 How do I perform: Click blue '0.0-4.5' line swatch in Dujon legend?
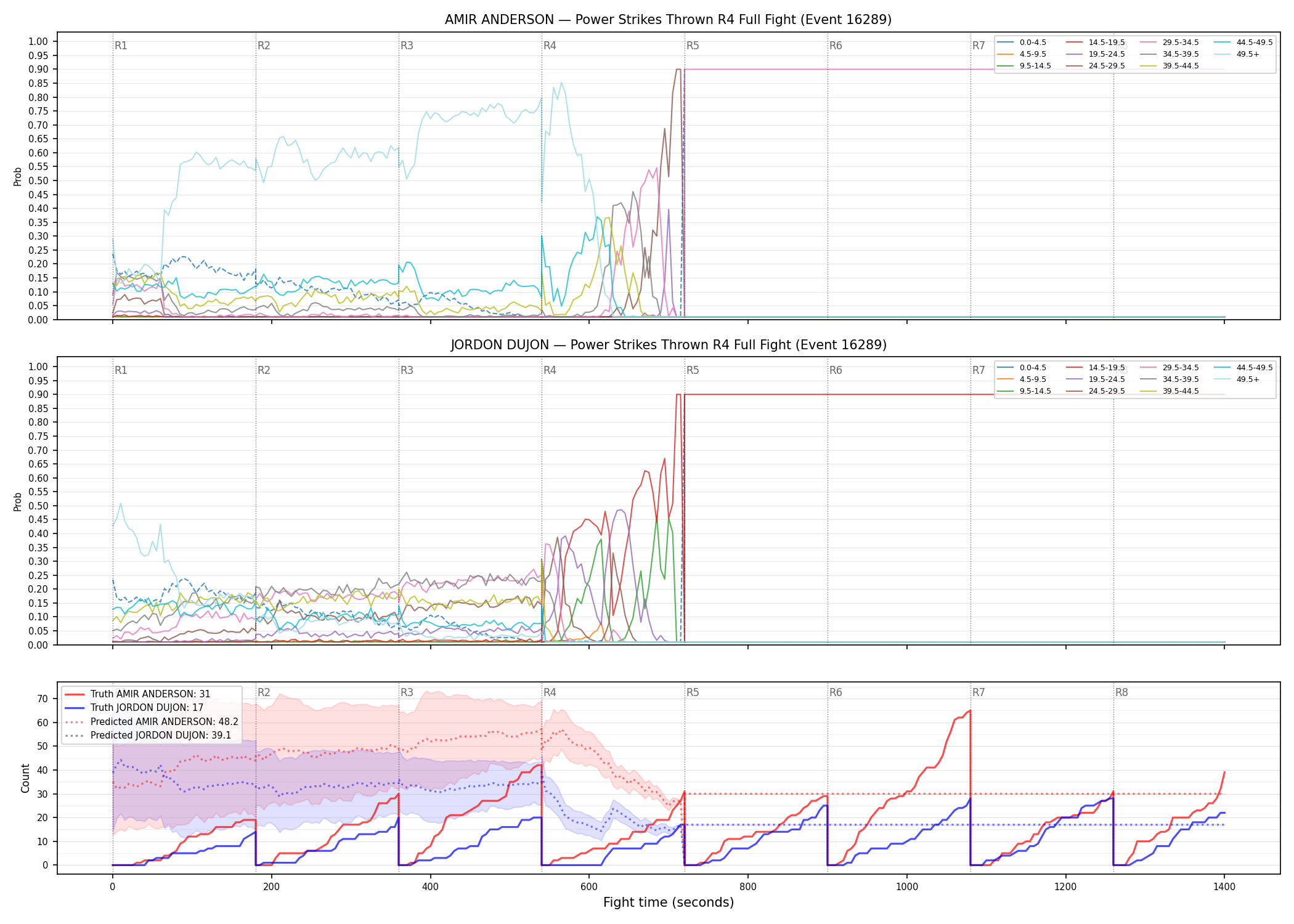[1005, 368]
